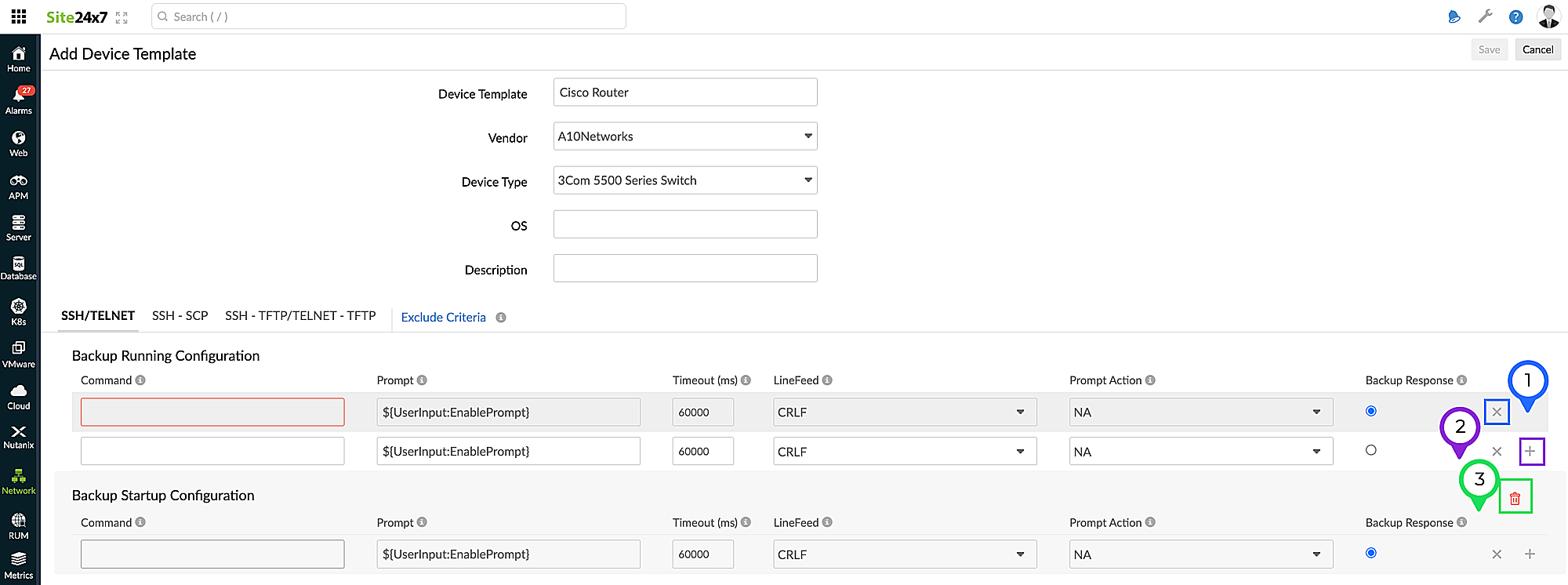This screenshot has width=1568, height=585.
Task: Open the help question mark icon
Action: tap(1515, 17)
